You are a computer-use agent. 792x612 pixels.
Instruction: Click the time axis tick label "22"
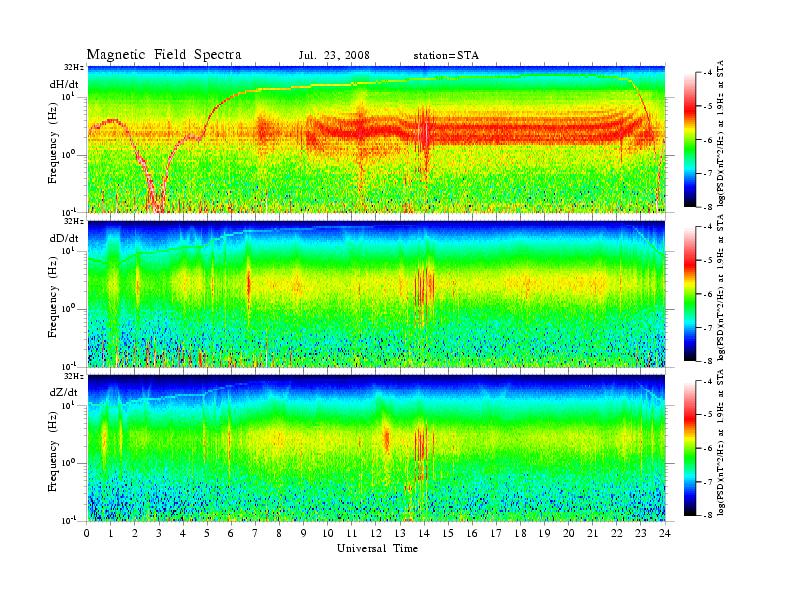616,533
